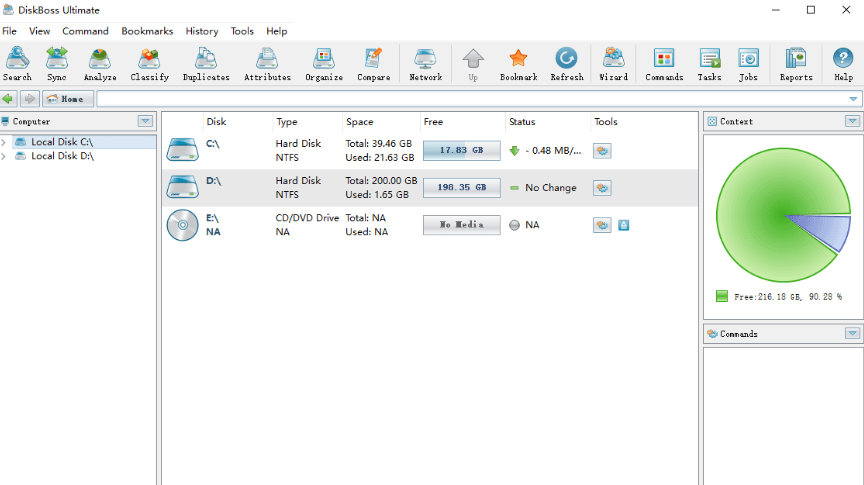864x485 pixels.
Task: Click the Home navigation button
Action: point(67,99)
